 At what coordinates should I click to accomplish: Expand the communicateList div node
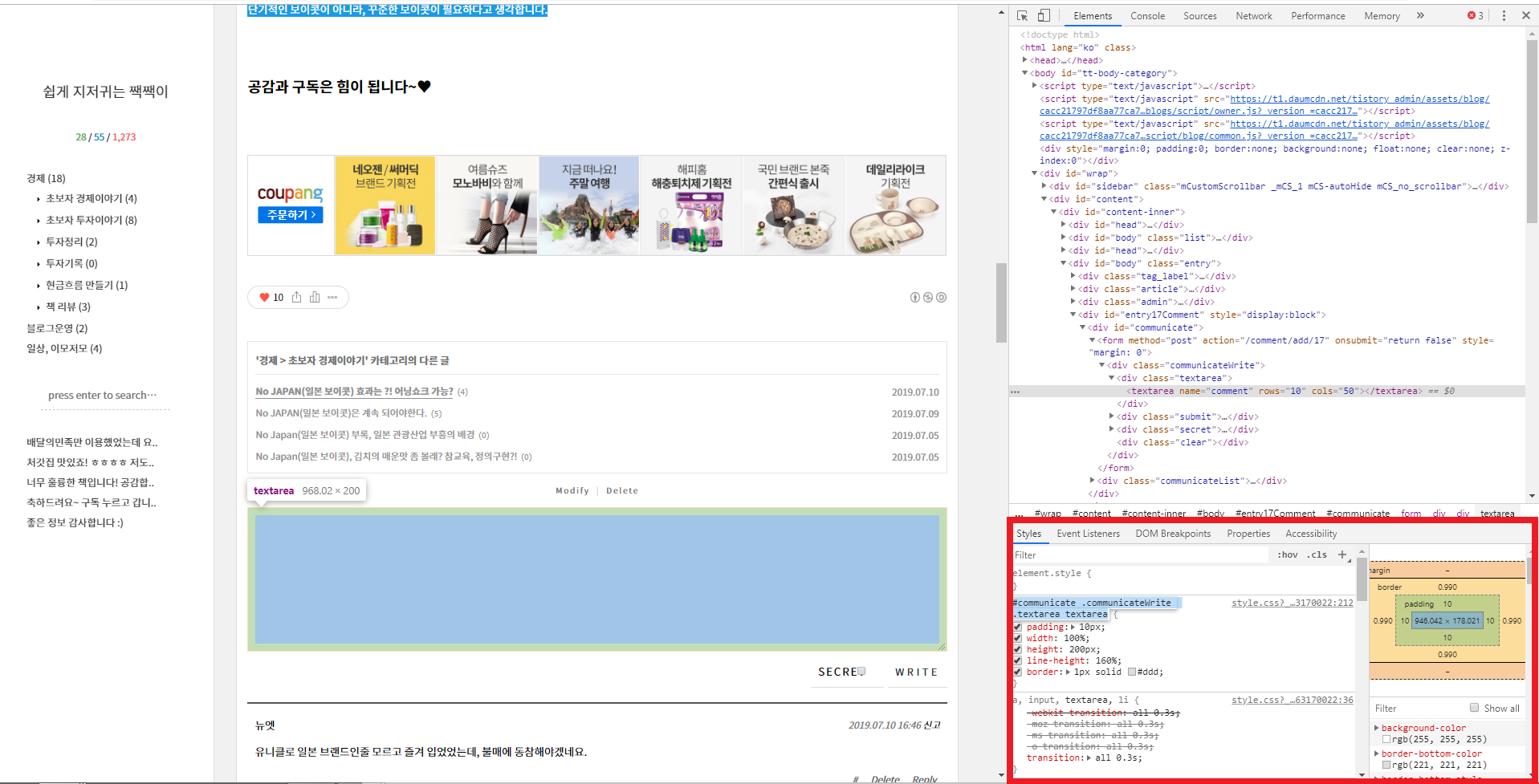[x=1092, y=481]
